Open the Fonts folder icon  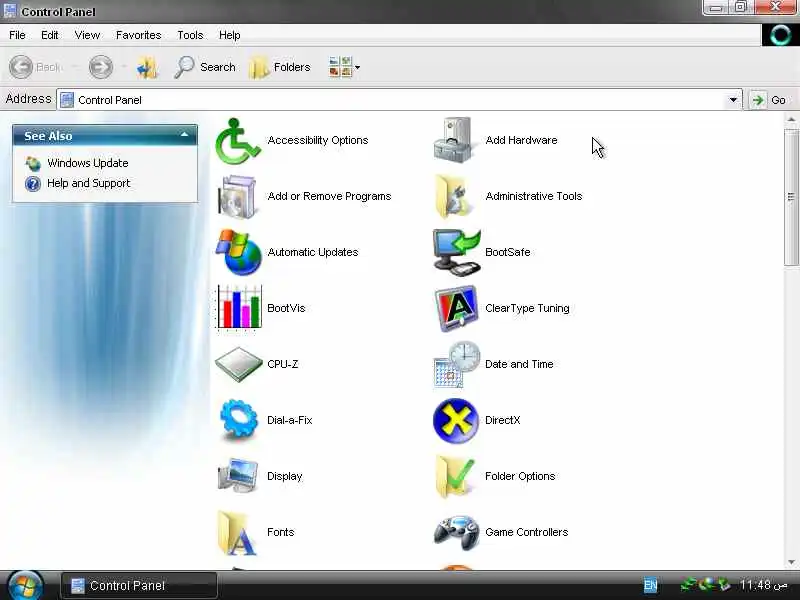point(237,533)
